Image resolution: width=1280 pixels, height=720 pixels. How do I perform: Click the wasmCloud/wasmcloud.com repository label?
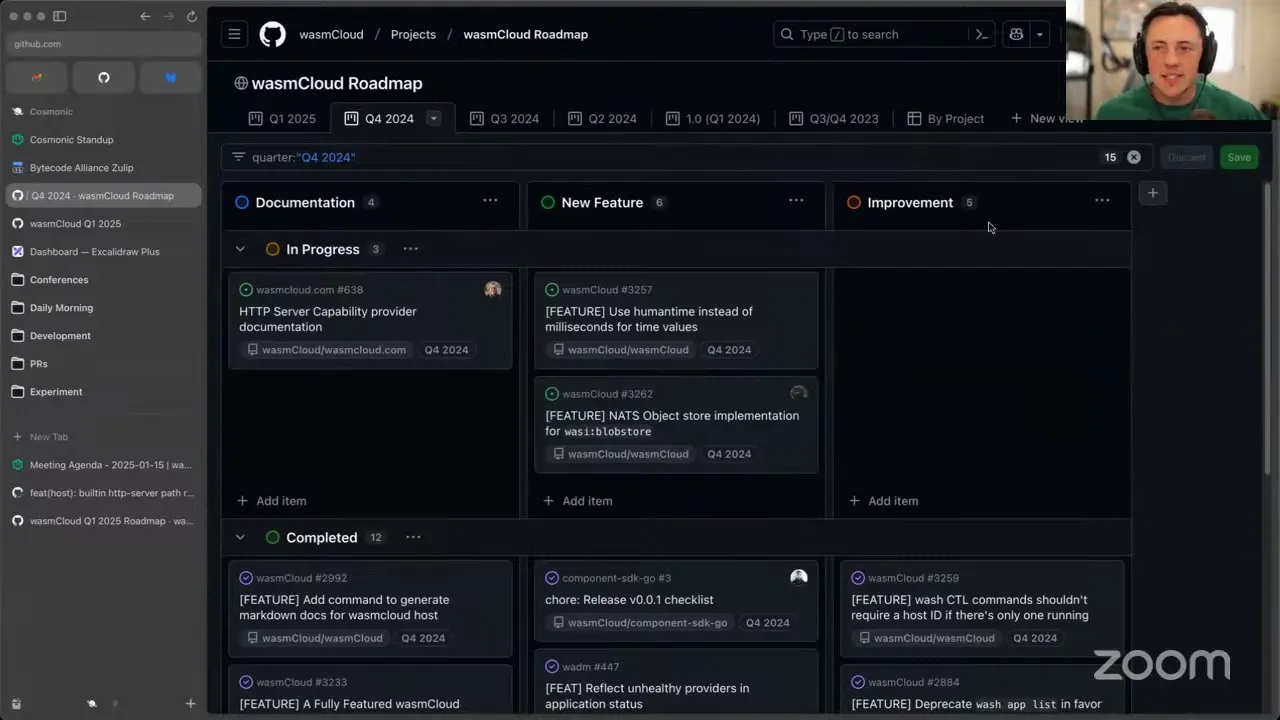(326, 350)
